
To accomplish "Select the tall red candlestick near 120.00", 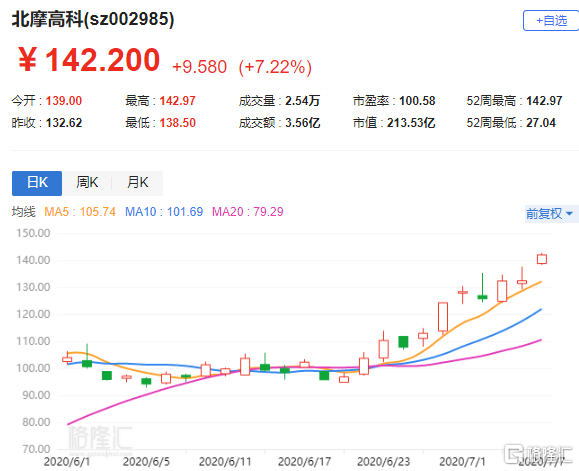I will [x=443, y=317].
